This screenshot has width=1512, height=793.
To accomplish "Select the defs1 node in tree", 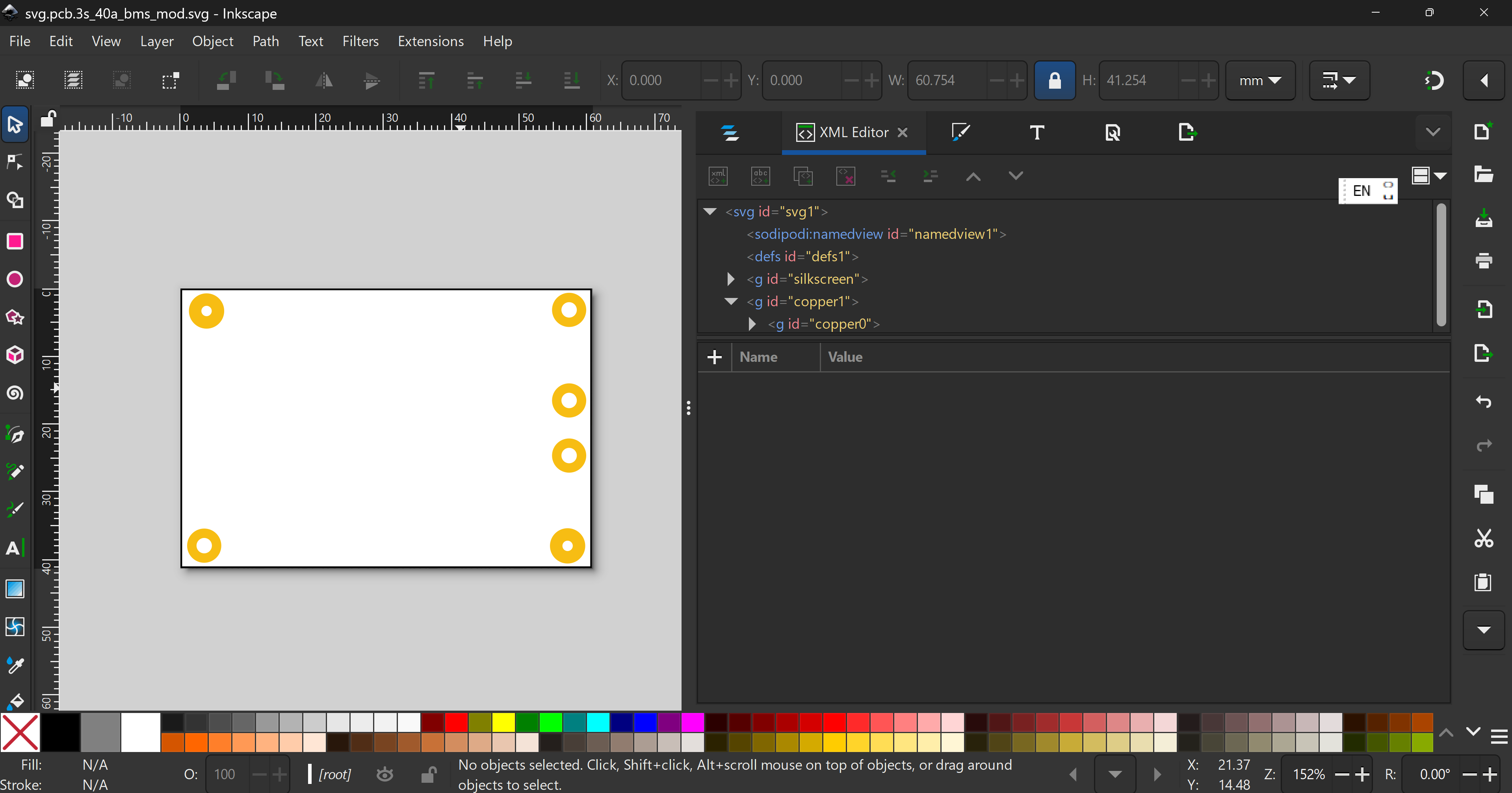I will (802, 257).
